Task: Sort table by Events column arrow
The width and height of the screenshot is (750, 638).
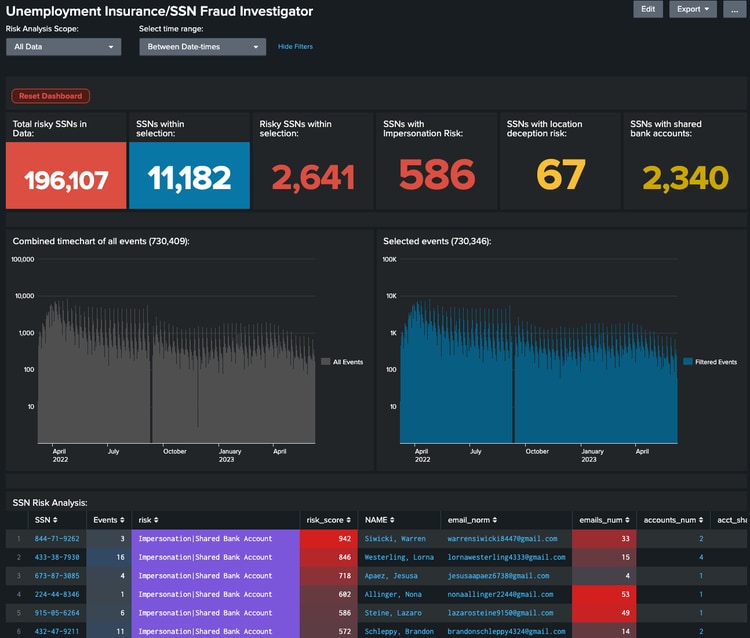Action: 122,520
